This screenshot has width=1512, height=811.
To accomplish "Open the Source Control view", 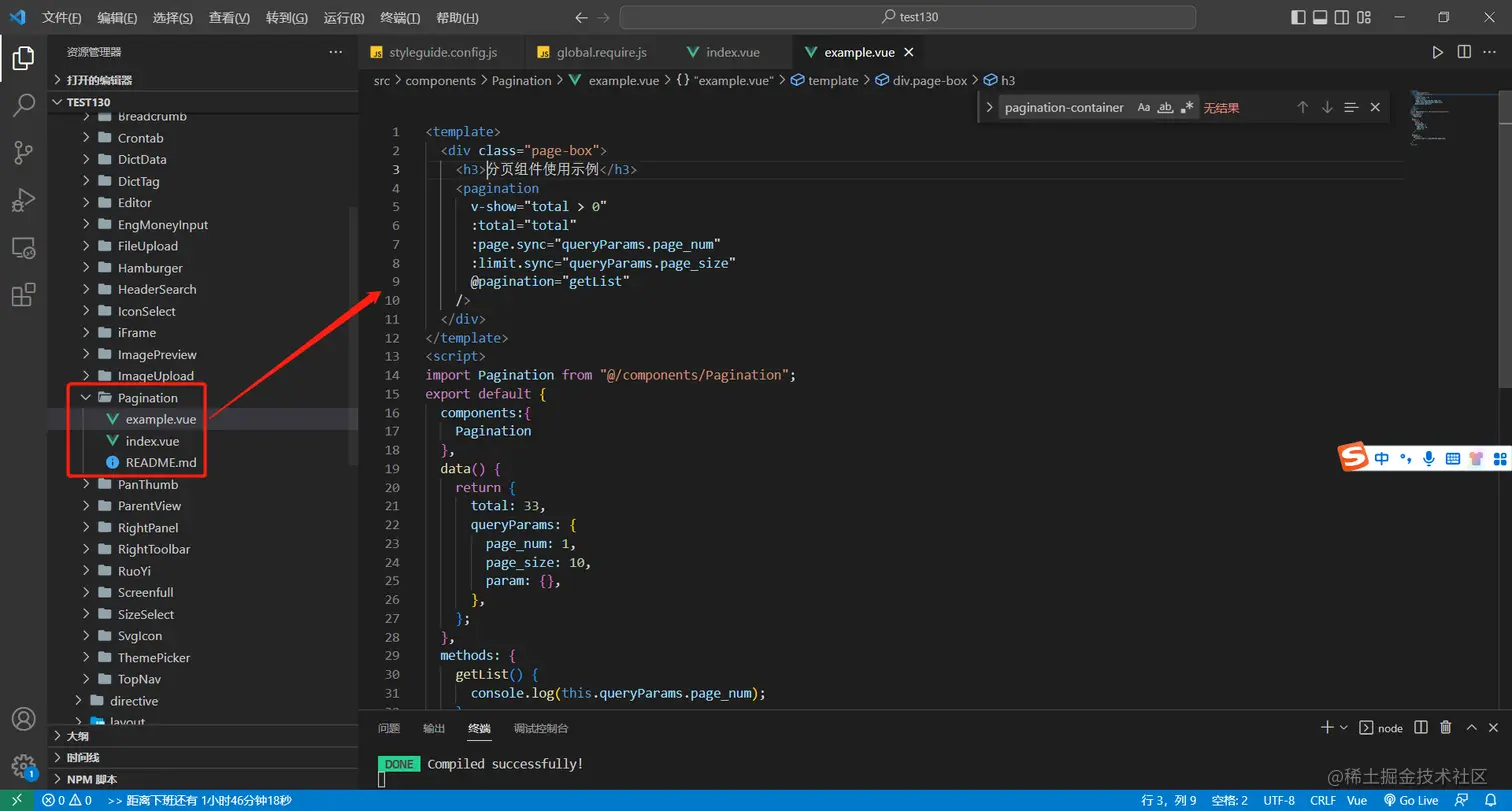I will click(x=23, y=153).
